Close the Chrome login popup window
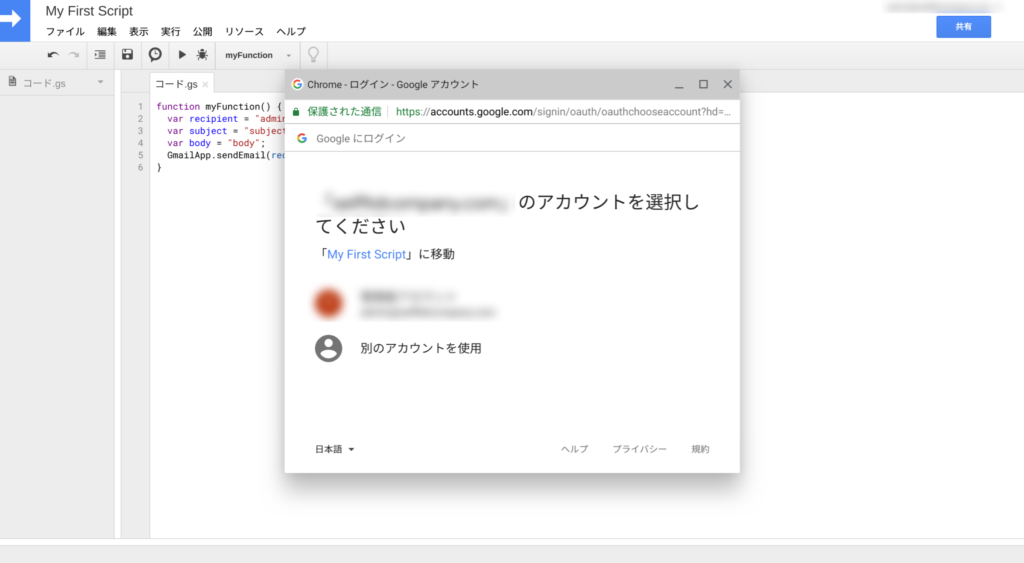 pos(728,84)
